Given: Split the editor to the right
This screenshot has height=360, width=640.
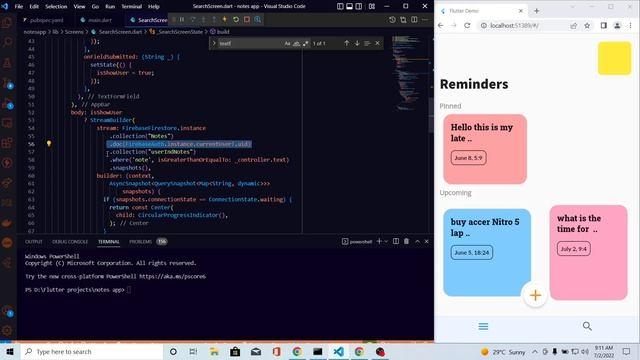Looking at the screenshot, I should (x=414, y=20).
